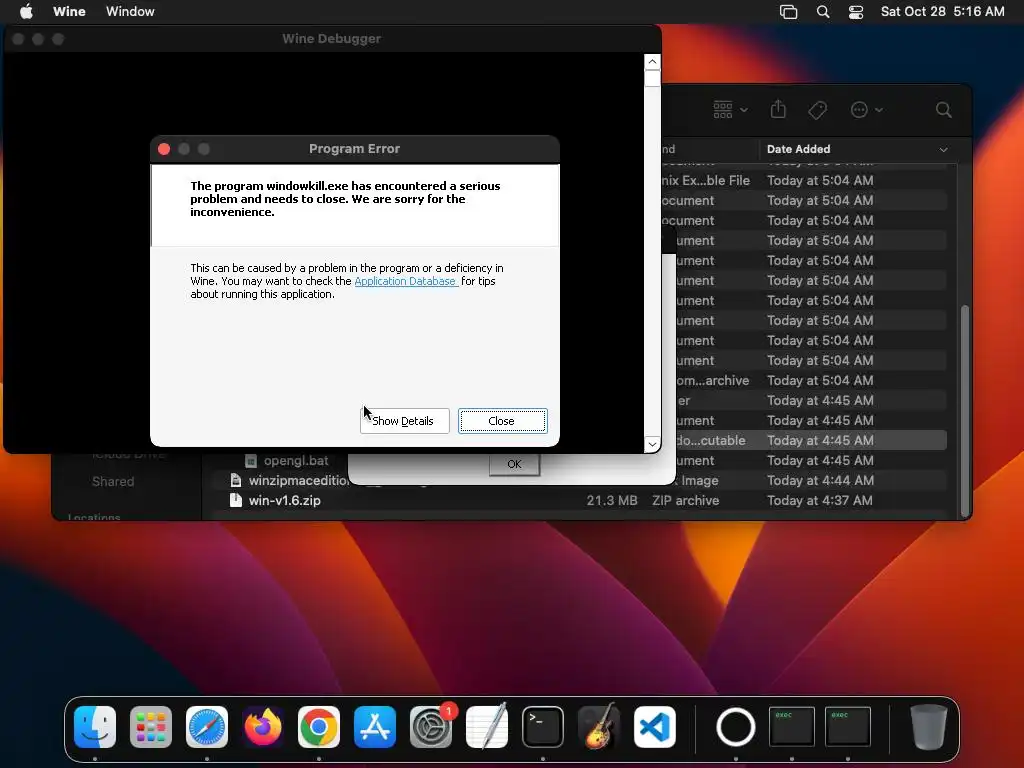Viewport: 1024px width, 768px height.
Task: Open the Trash from the Dock
Action: click(929, 727)
